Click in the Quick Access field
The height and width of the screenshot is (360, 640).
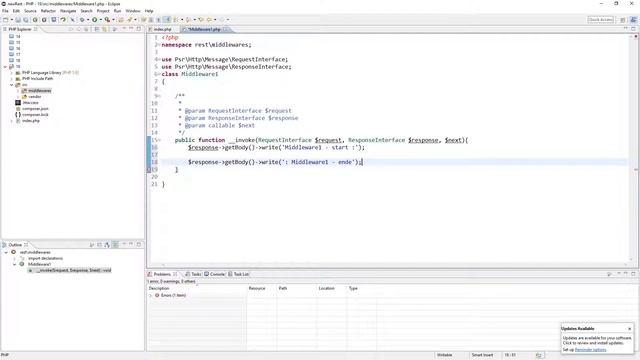tap(600, 20)
